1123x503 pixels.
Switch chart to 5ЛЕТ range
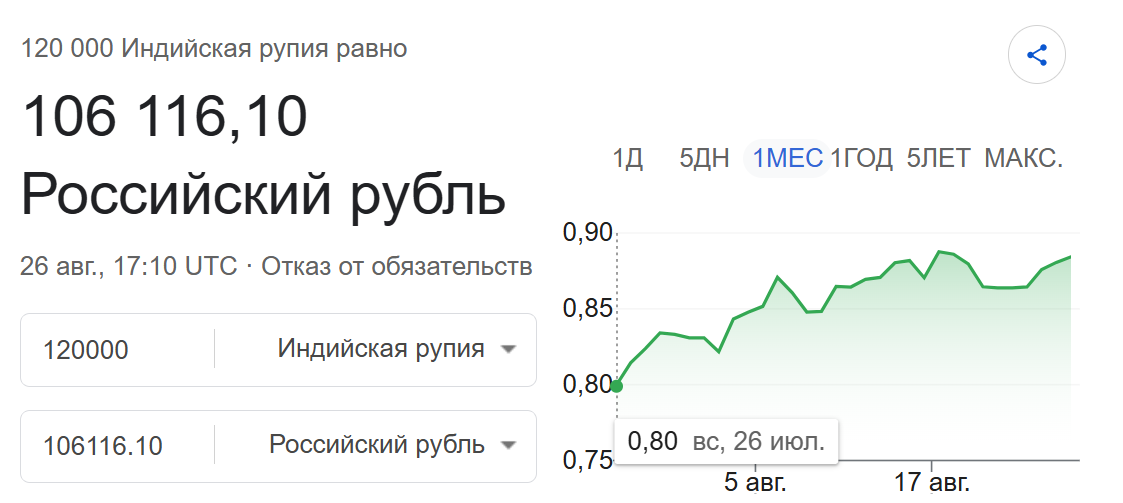click(x=938, y=158)
